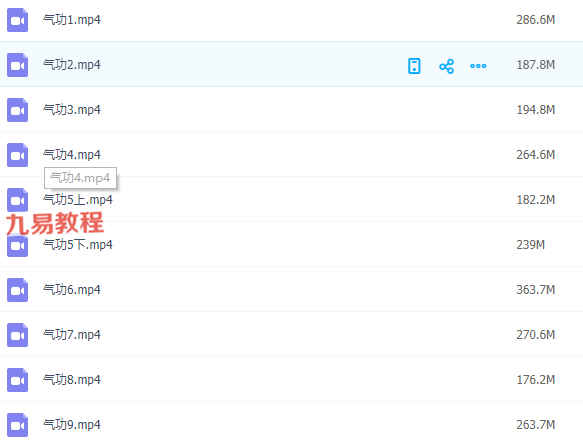This screenshot has height=446, width=583.
Task: Open the file named 气功6.mp4
Action: point(72,290)
